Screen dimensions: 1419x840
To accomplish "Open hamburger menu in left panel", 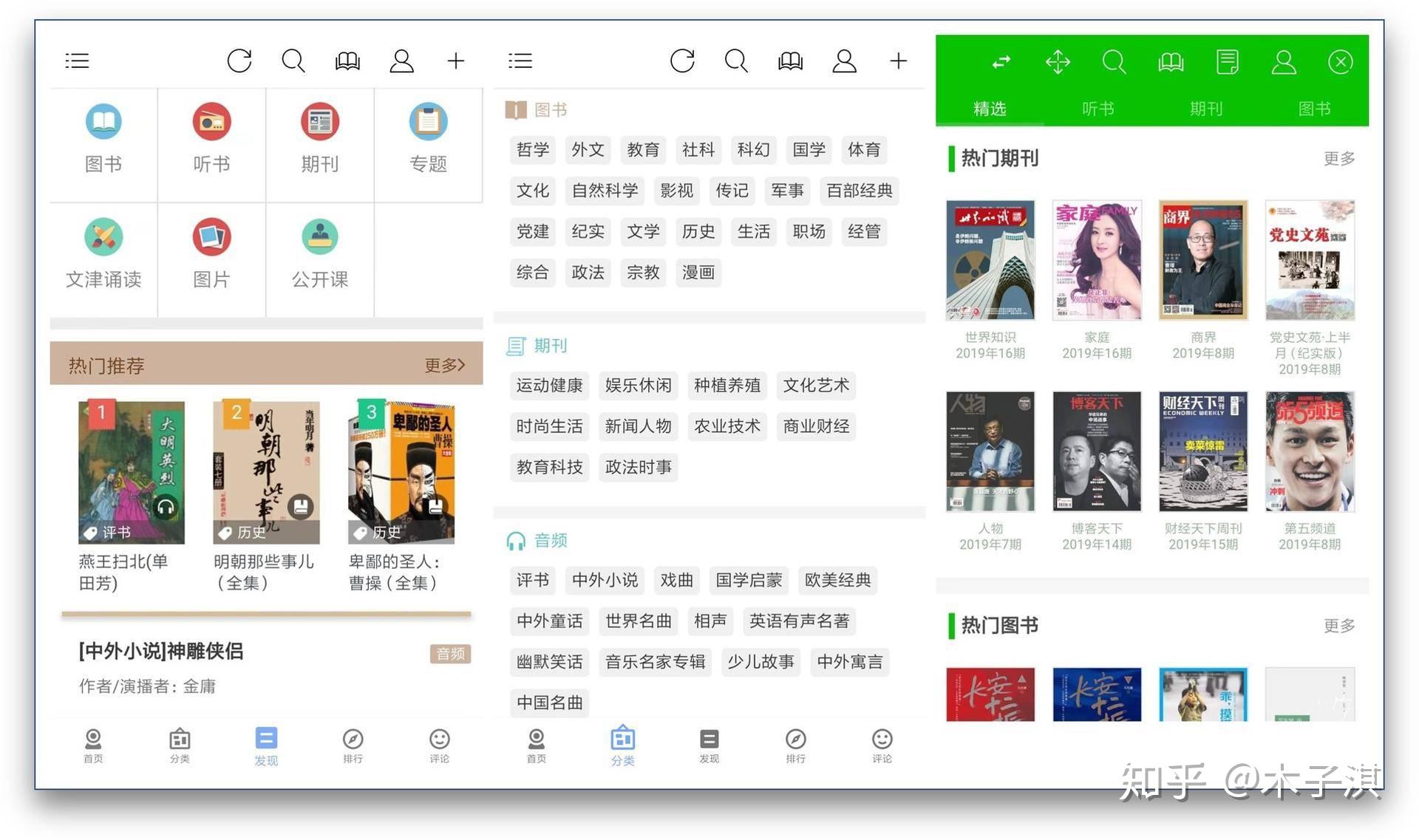I will (x=77, y=61).
